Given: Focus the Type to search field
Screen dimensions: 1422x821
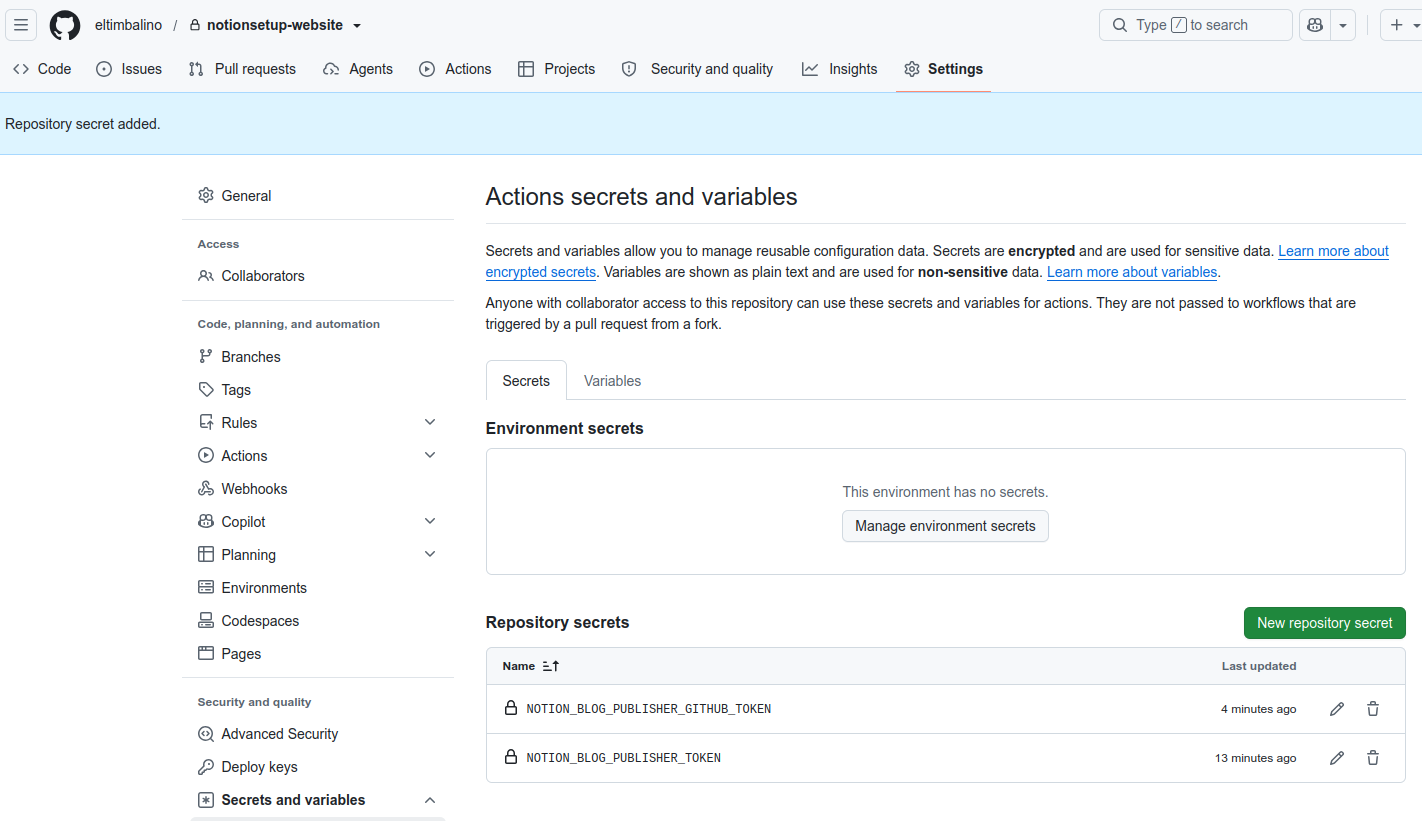Looking at the screenshot, I should [1196, 25].
